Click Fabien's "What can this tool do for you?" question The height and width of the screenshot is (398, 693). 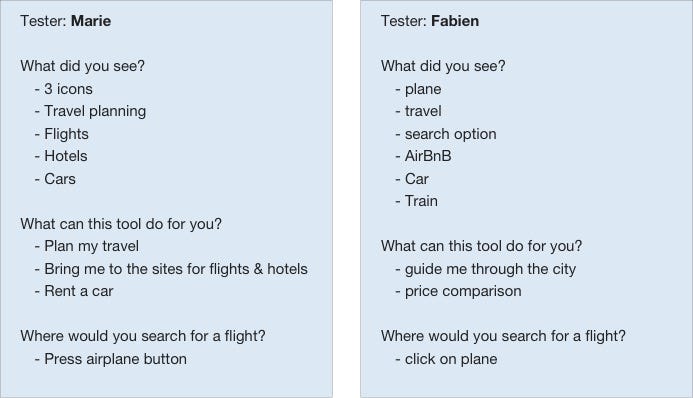[481, 246]
